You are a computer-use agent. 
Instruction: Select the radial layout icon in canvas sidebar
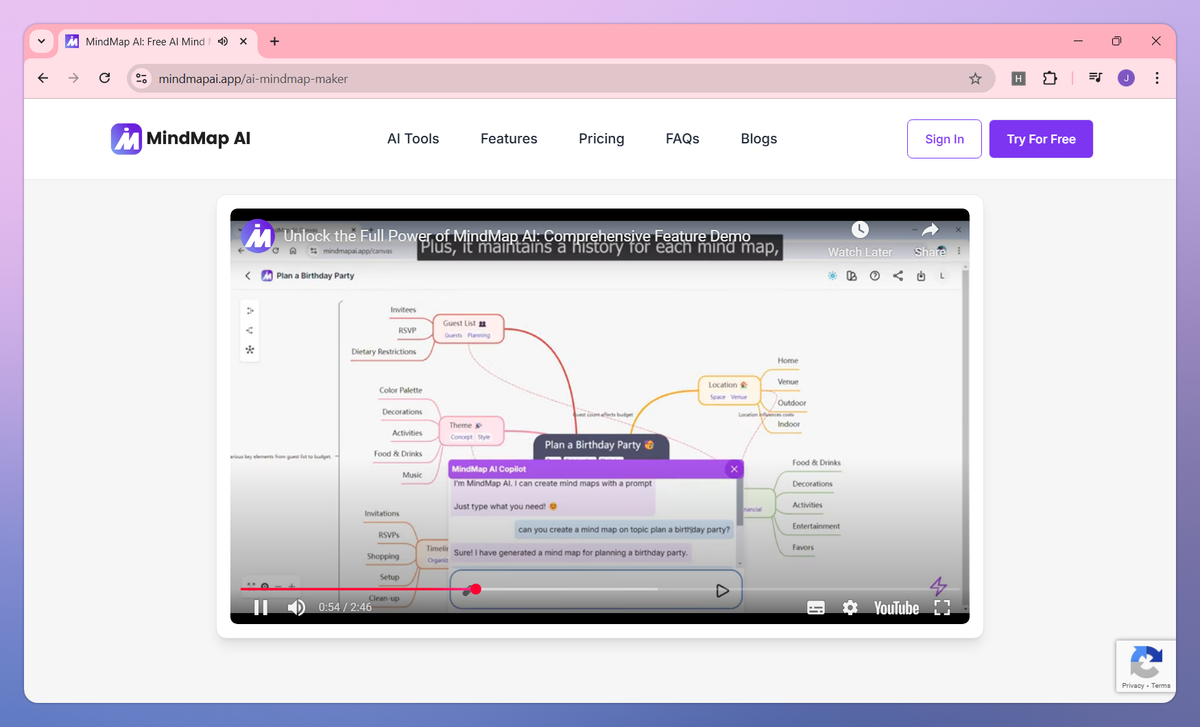(x=249, y=347)
